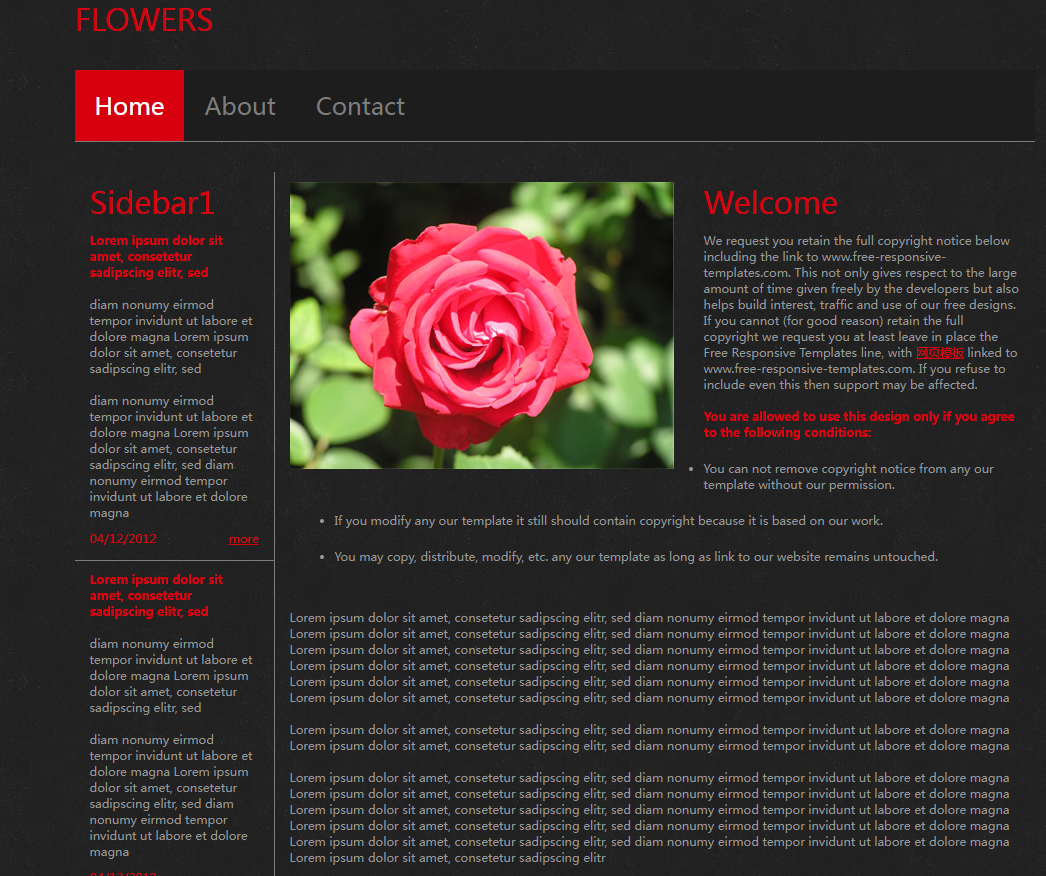Click the Sidebar1 heading
This screenshot has height=876, width=1046.
point(152,203)
